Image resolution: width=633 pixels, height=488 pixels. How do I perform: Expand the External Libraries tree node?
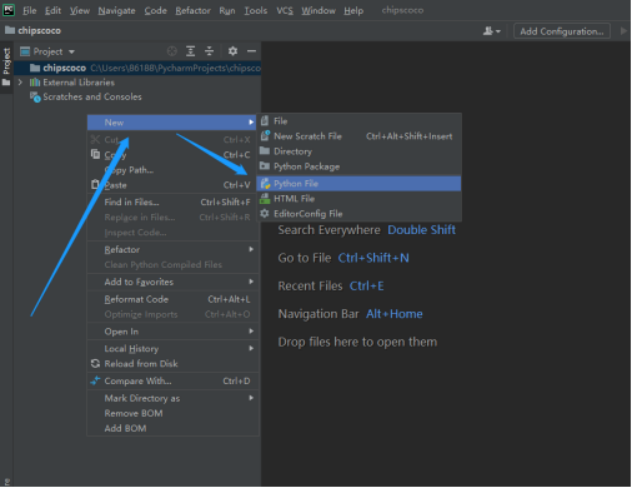[20, 82]
